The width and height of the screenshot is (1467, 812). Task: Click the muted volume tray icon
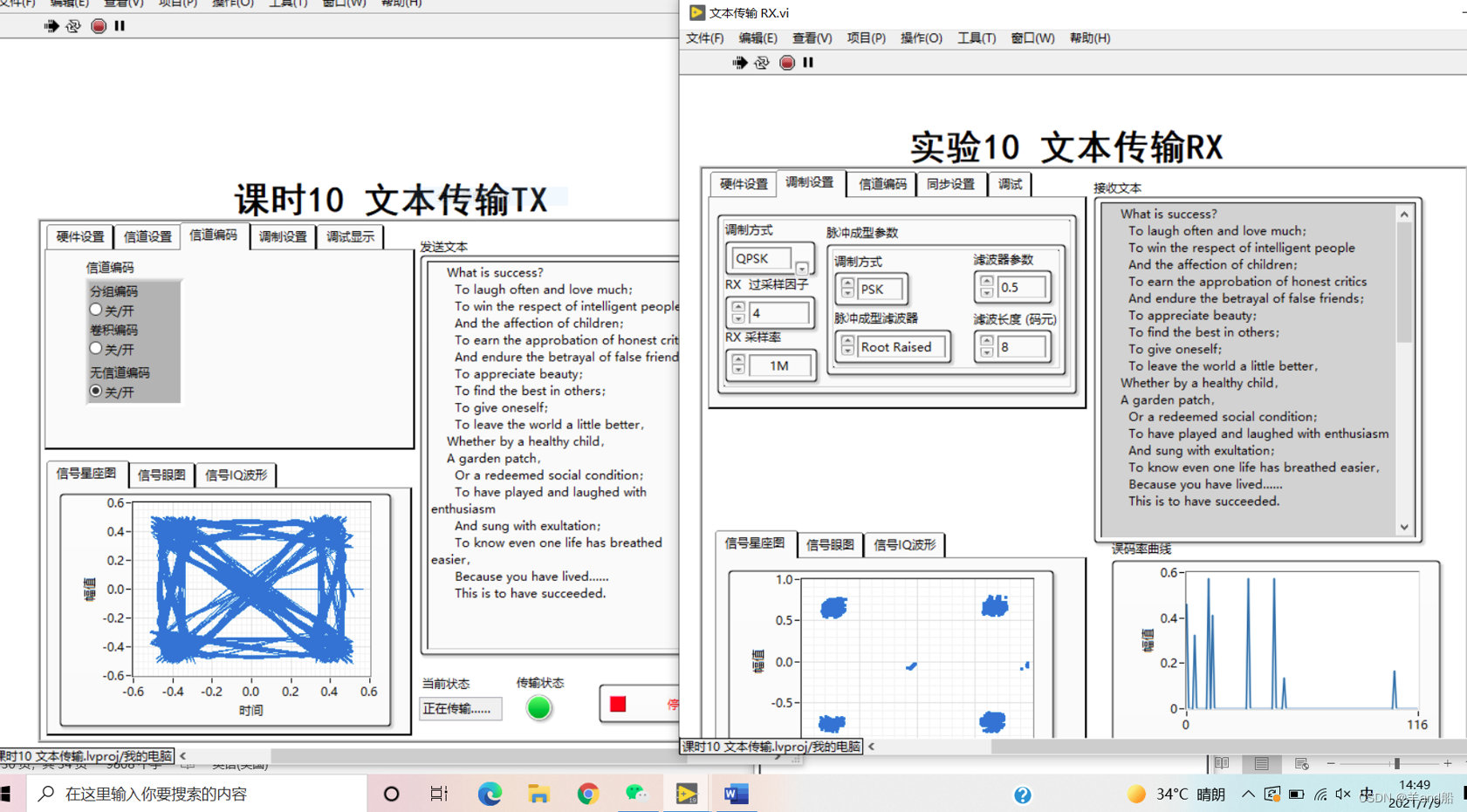point(1343,794)
